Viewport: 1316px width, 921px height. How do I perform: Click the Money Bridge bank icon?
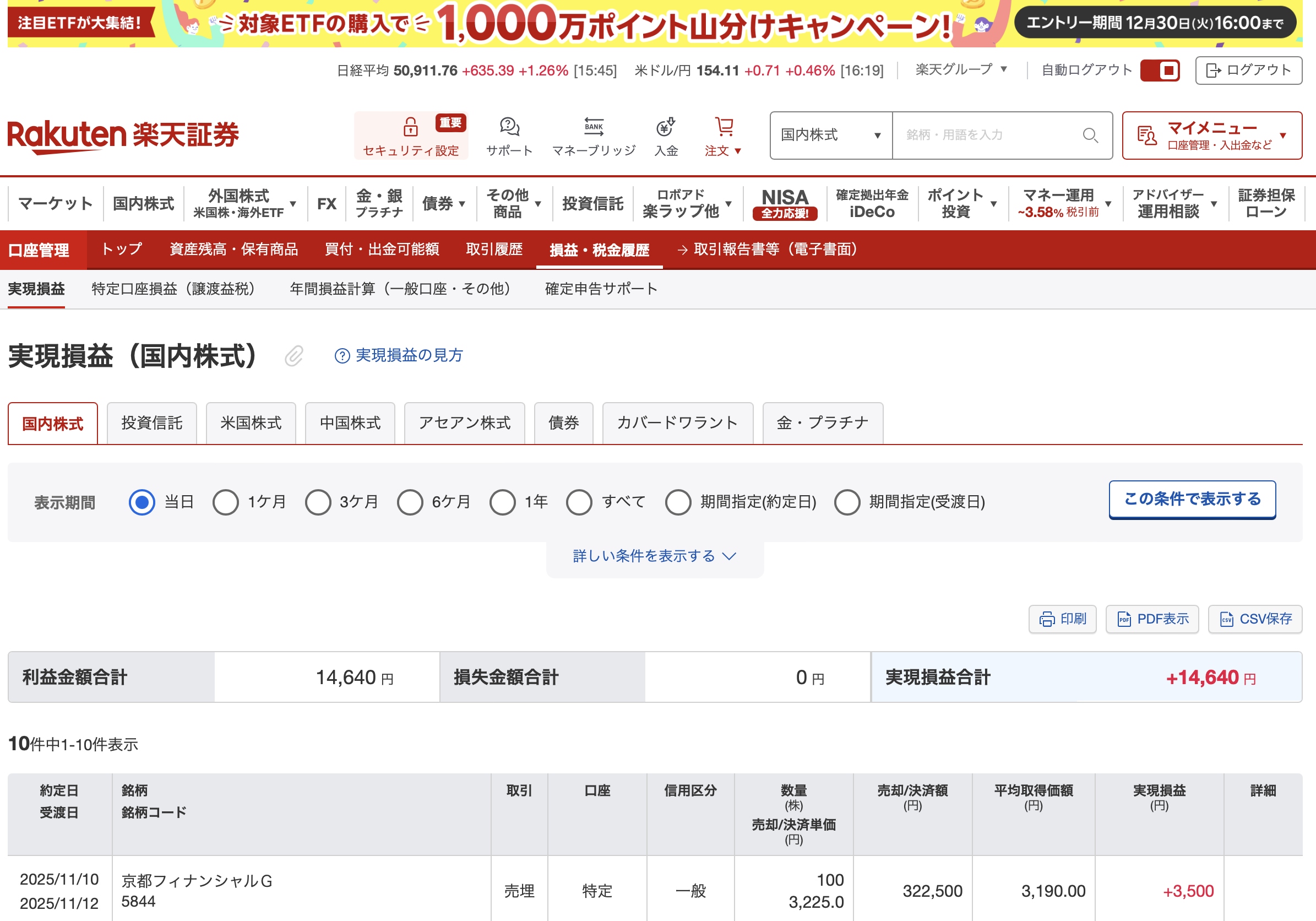[x=593, y=127]
